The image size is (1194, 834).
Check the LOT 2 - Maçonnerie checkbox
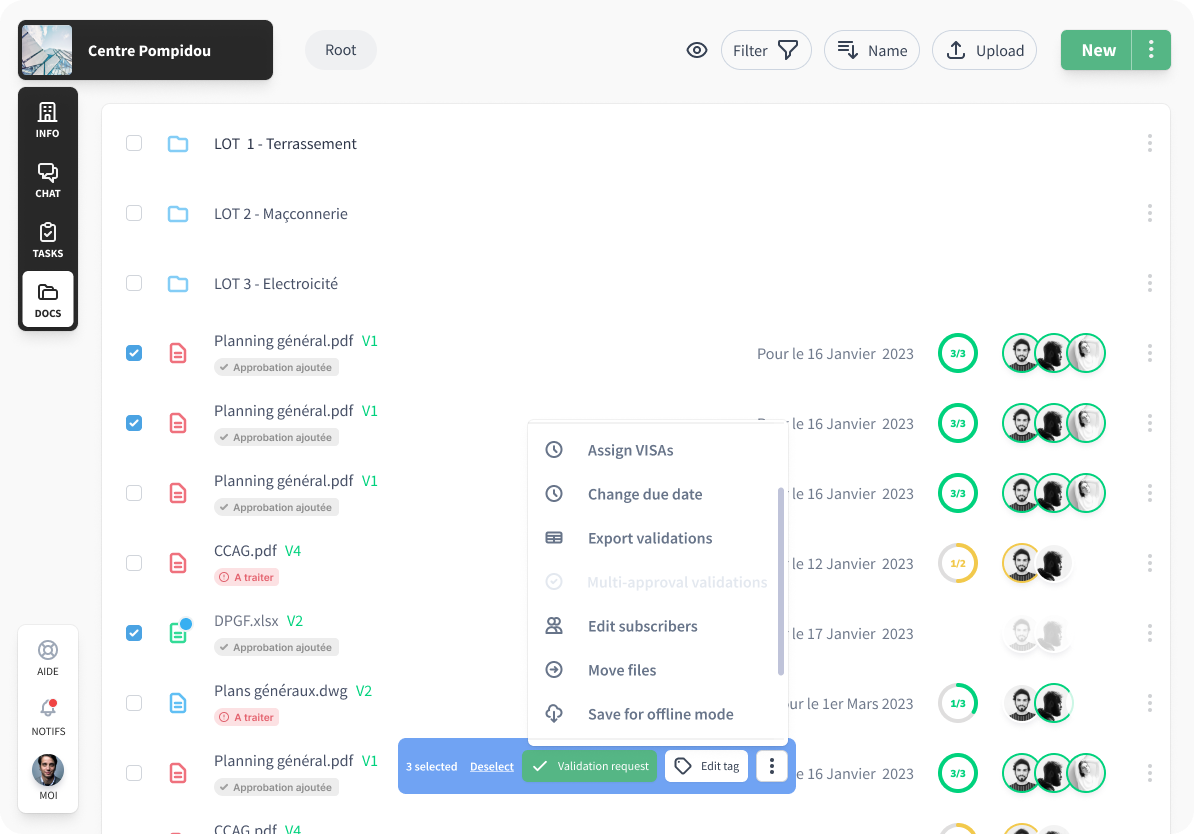point(134,213)
